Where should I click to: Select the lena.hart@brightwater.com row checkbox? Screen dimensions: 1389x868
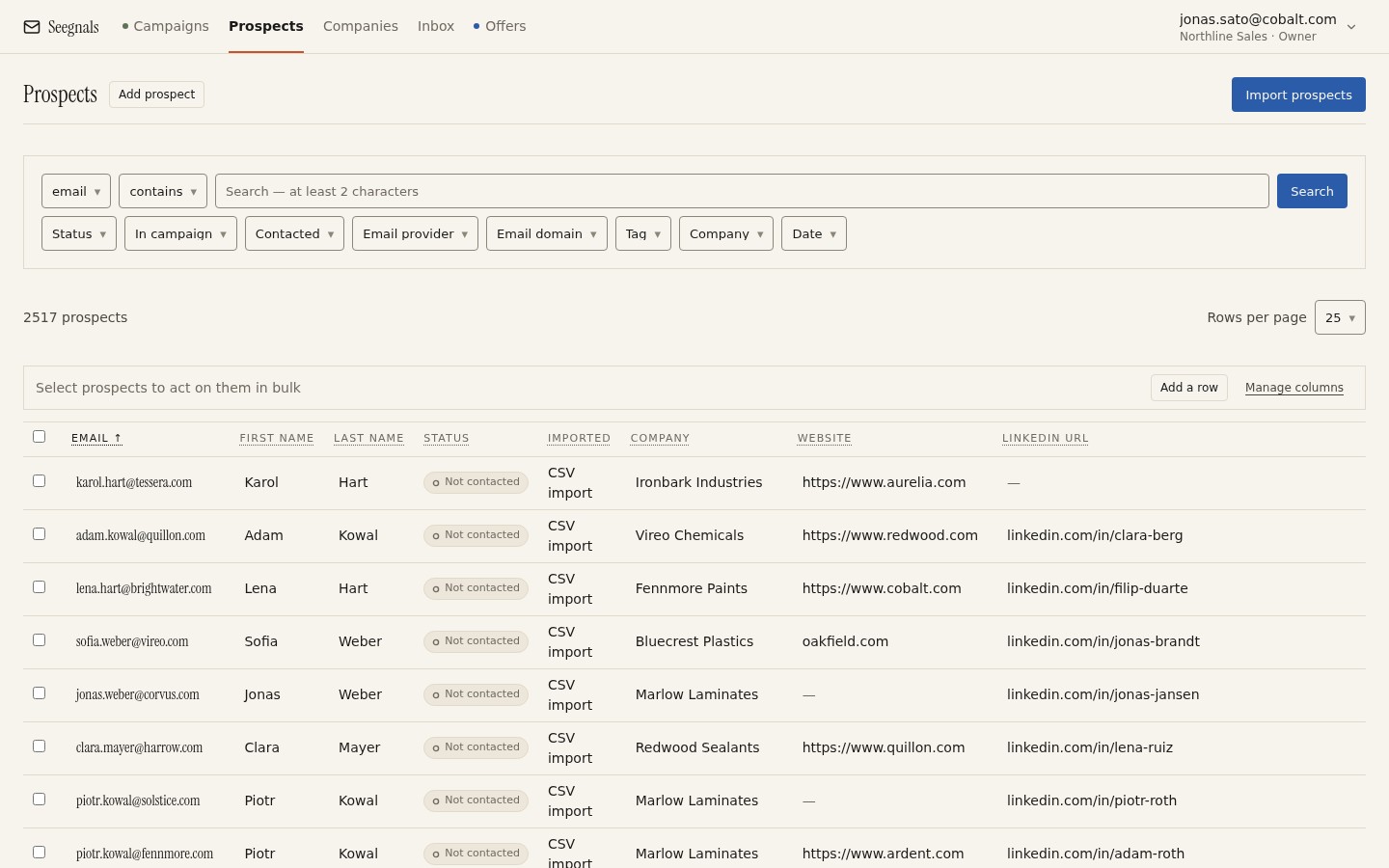click(40, 587)
